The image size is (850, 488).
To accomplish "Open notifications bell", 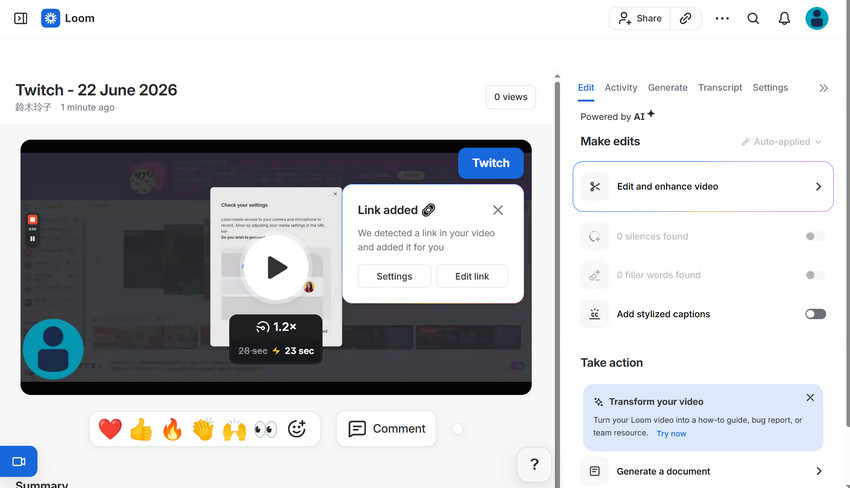I will (x=784, y=18).
